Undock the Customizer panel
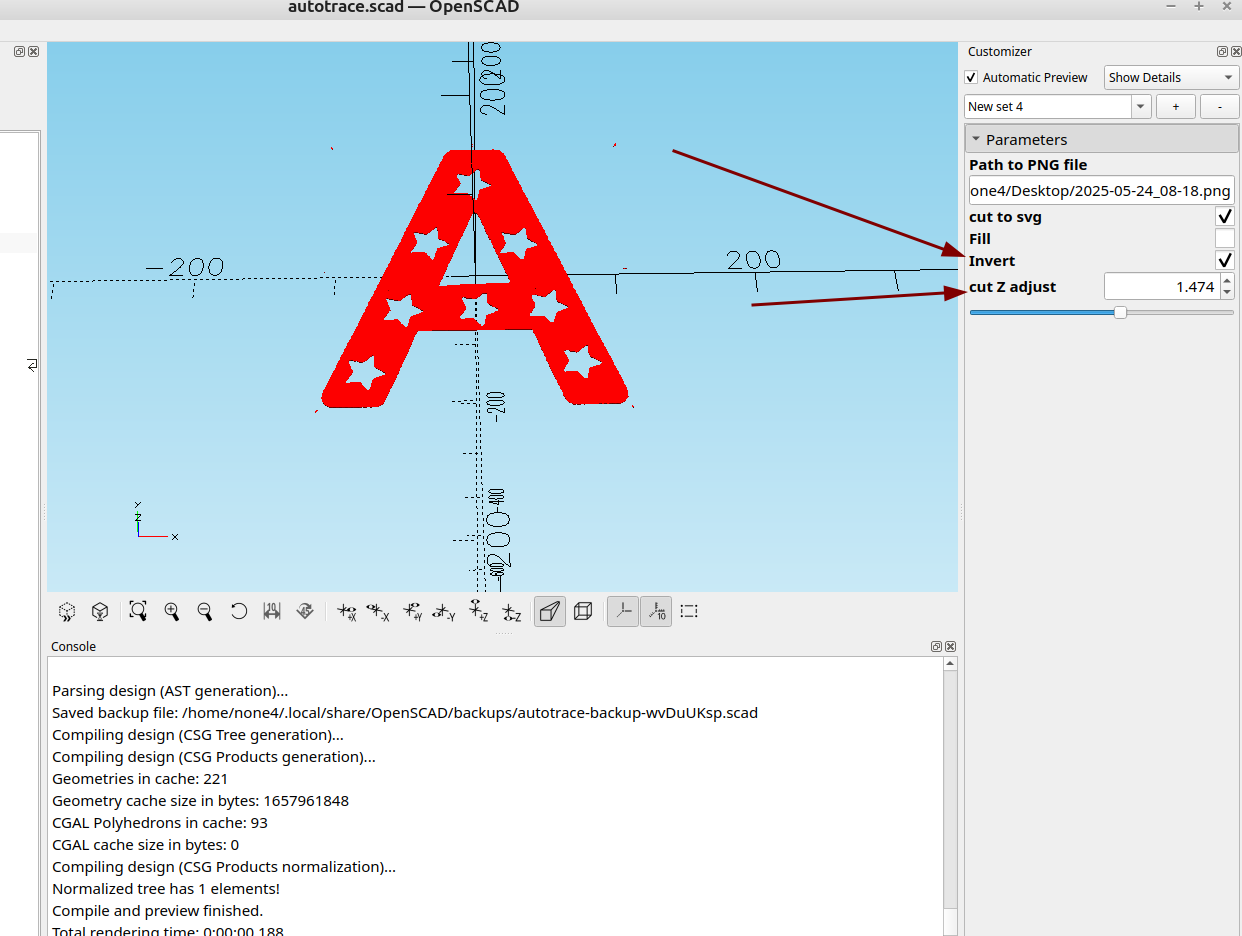Viewport: 1242px width, 936px height. pyautogui.click(x=1222, y=52)
